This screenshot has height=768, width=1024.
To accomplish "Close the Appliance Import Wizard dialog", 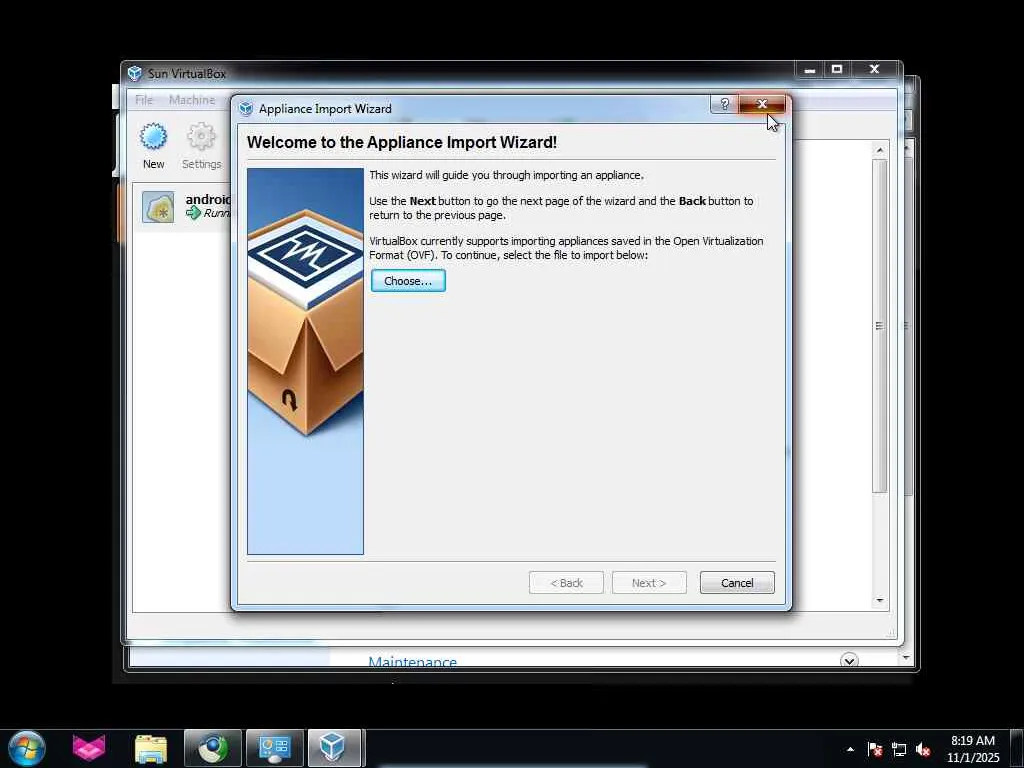I will (762, 104).
